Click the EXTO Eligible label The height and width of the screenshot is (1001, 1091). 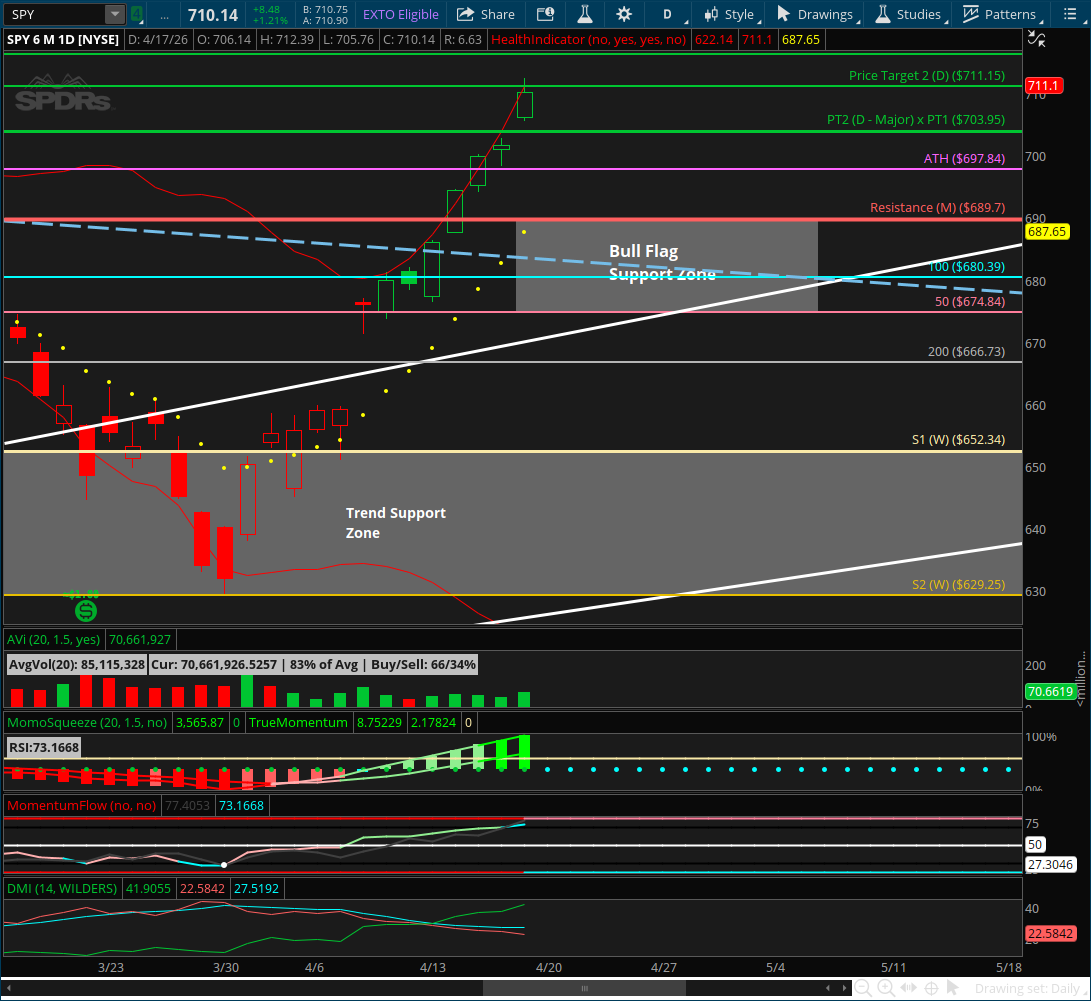pos(401,15)
